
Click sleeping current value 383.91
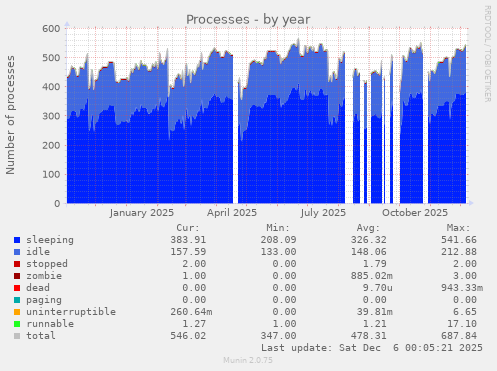[x=188, y=240]
